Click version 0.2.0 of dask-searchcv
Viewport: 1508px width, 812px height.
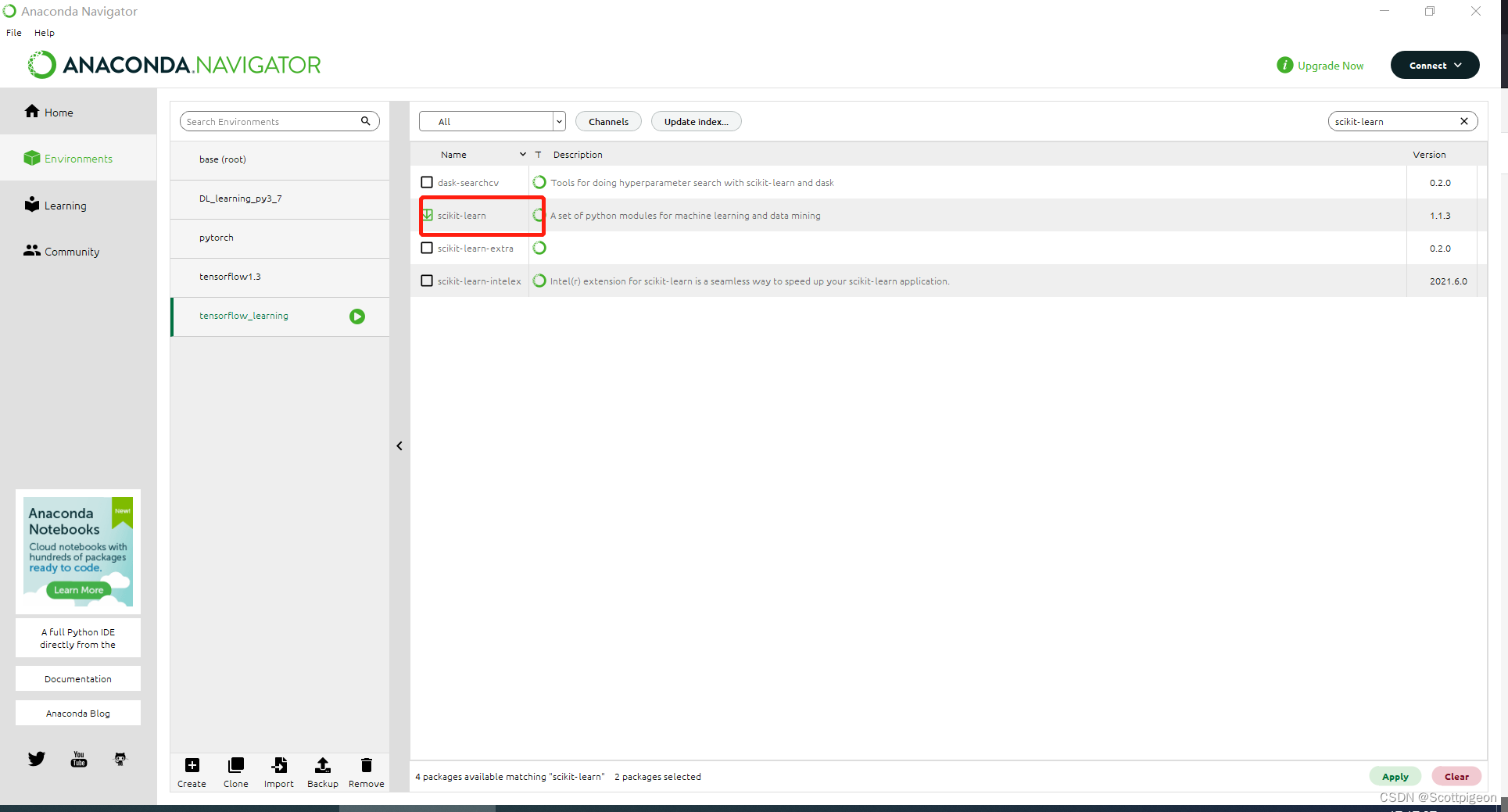1440,183
